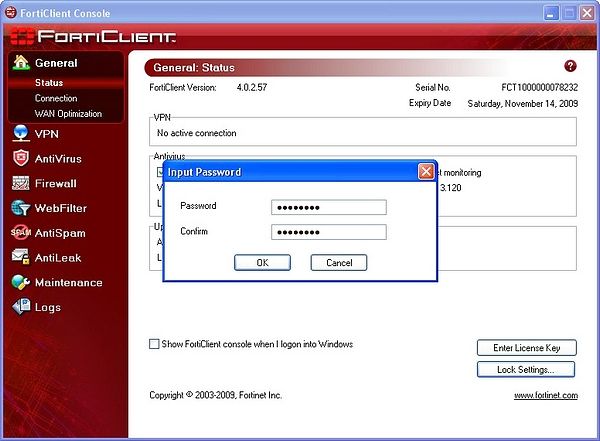The width and height of the screenshot is (600, 441).
Task: Select the VPN section label
Action: click(47, 134)
